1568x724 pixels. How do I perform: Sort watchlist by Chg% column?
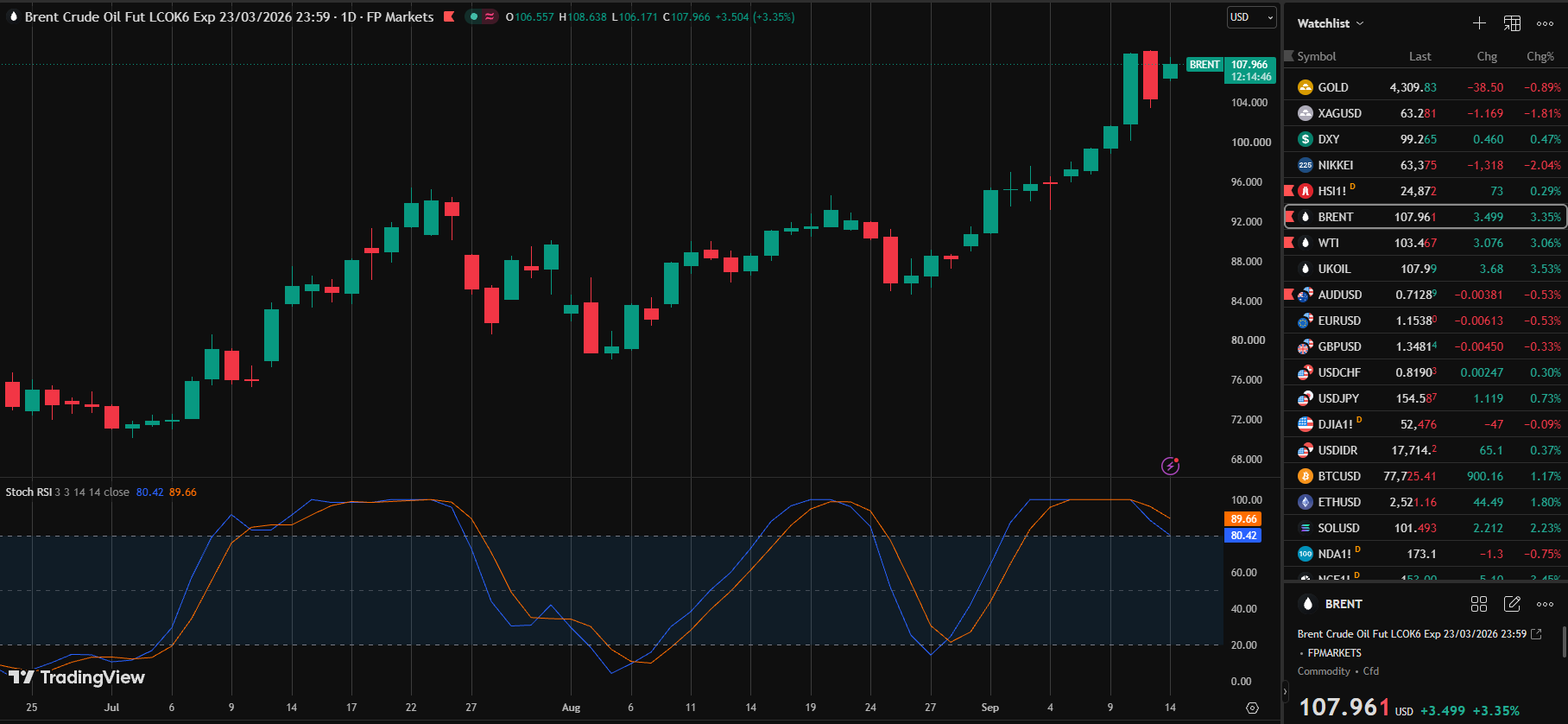(1540, 56)
